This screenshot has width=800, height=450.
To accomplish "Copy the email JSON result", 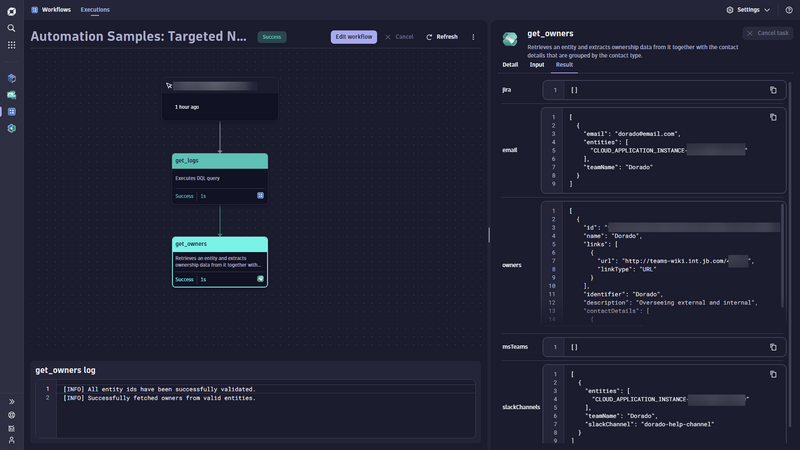I will coord(773,117).
